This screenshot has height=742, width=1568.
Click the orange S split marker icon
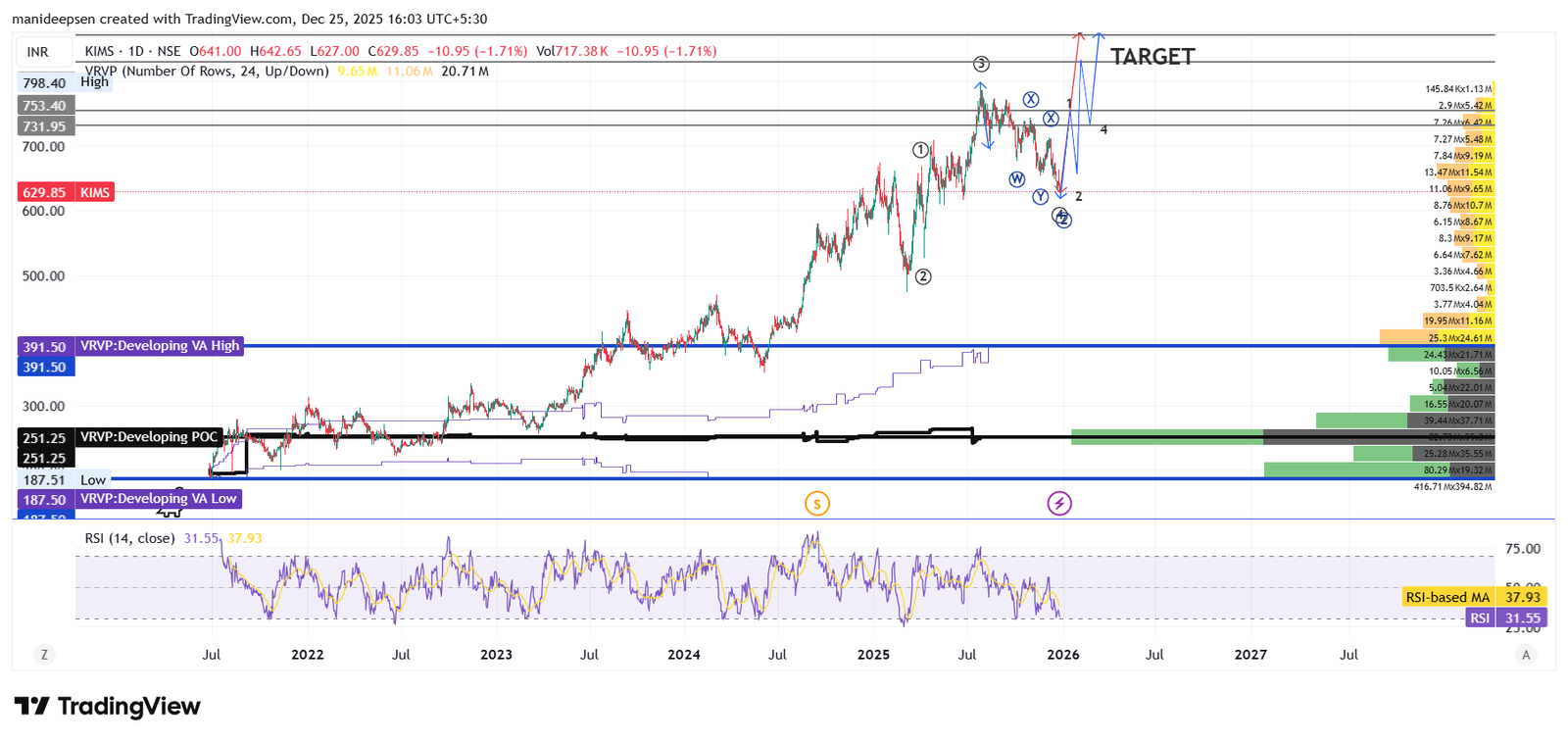(x=816, y=504)
